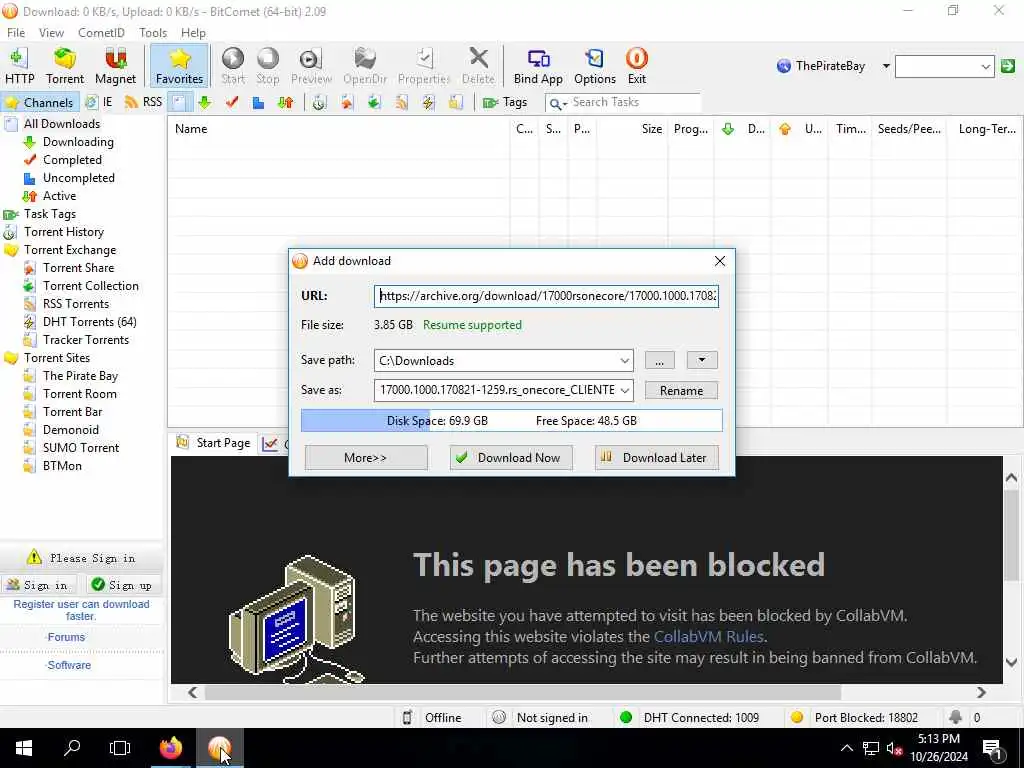Screen dimensions: 1024x768
Task: Click the DHT Torrents lightning filter icon
Action: pos(428,103)
